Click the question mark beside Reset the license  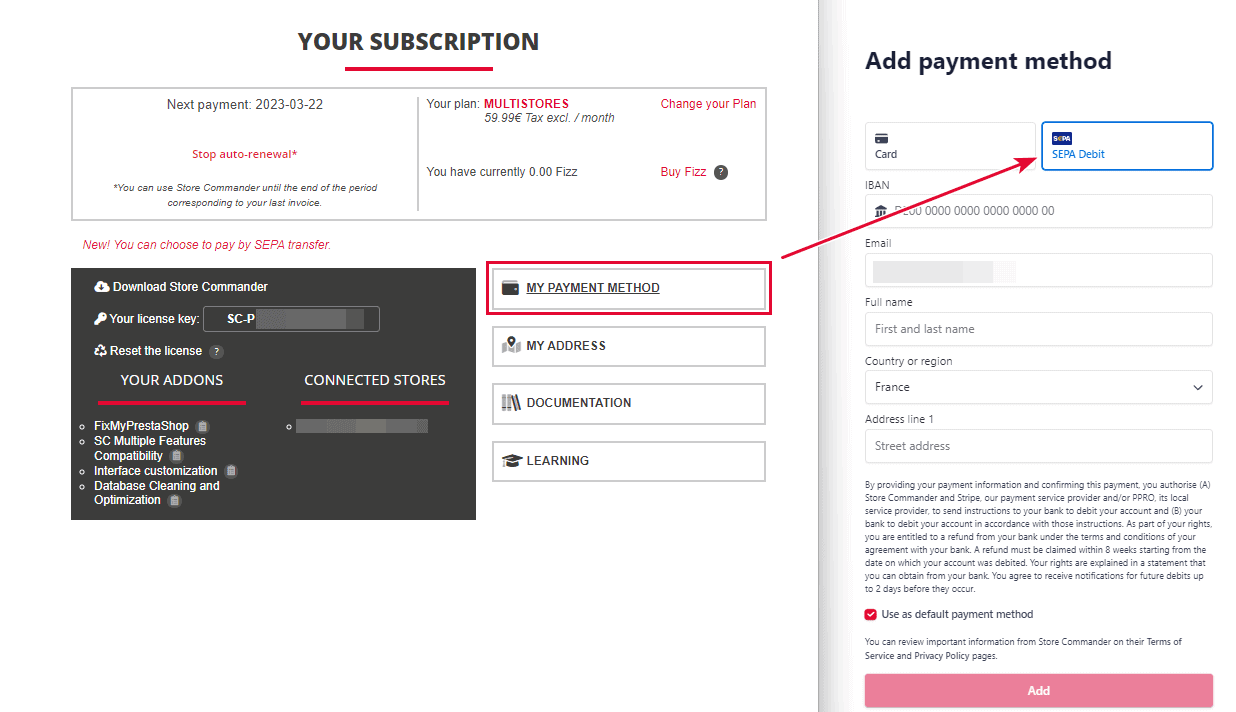point(216,352)
